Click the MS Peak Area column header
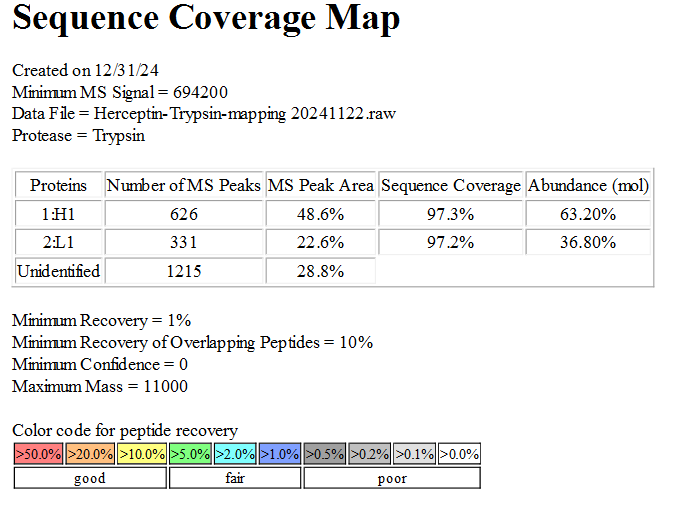This screenshot has width=697, height=511. (321, 185)
